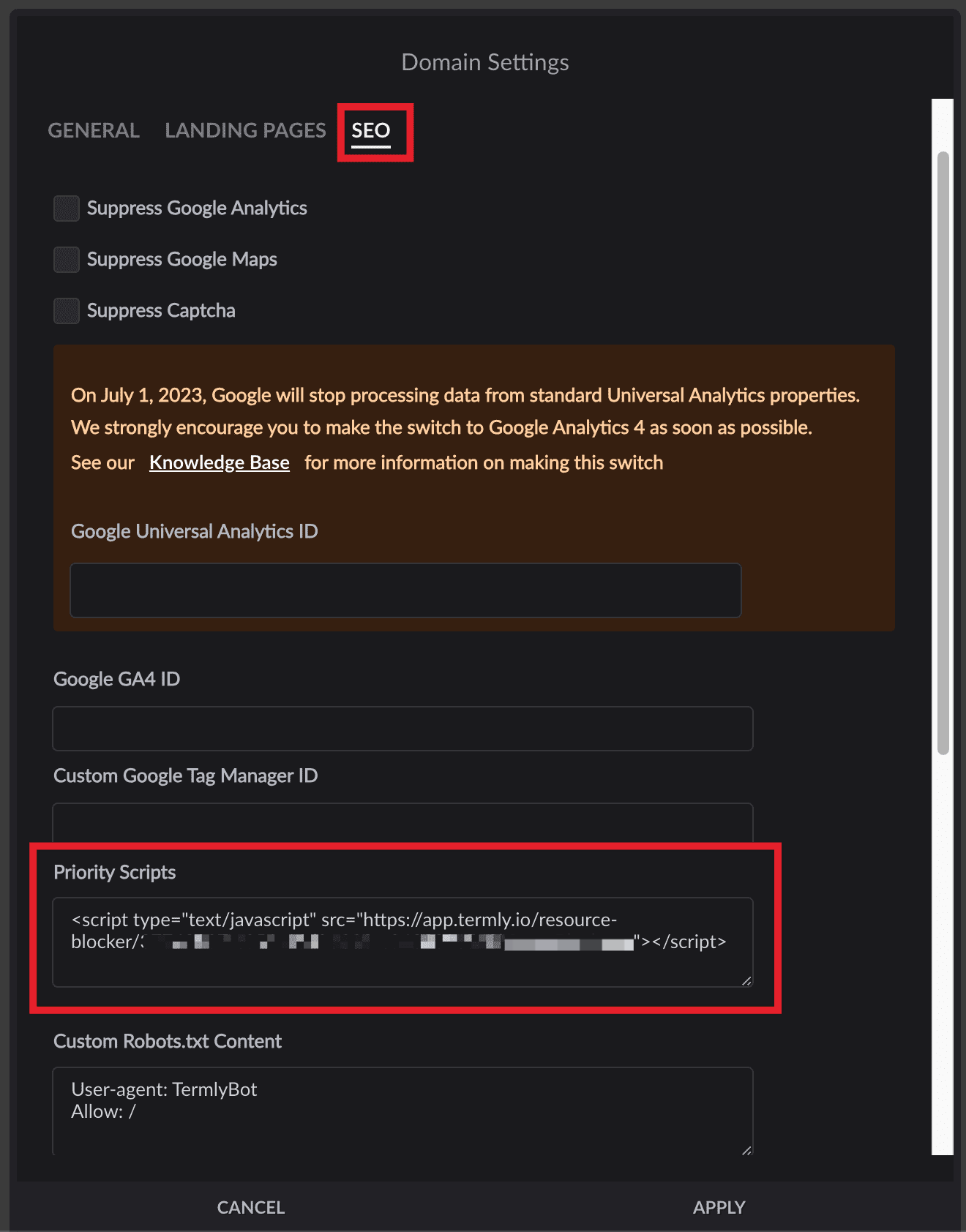Click the 'Google GA4 ID' label

(117, 679)
